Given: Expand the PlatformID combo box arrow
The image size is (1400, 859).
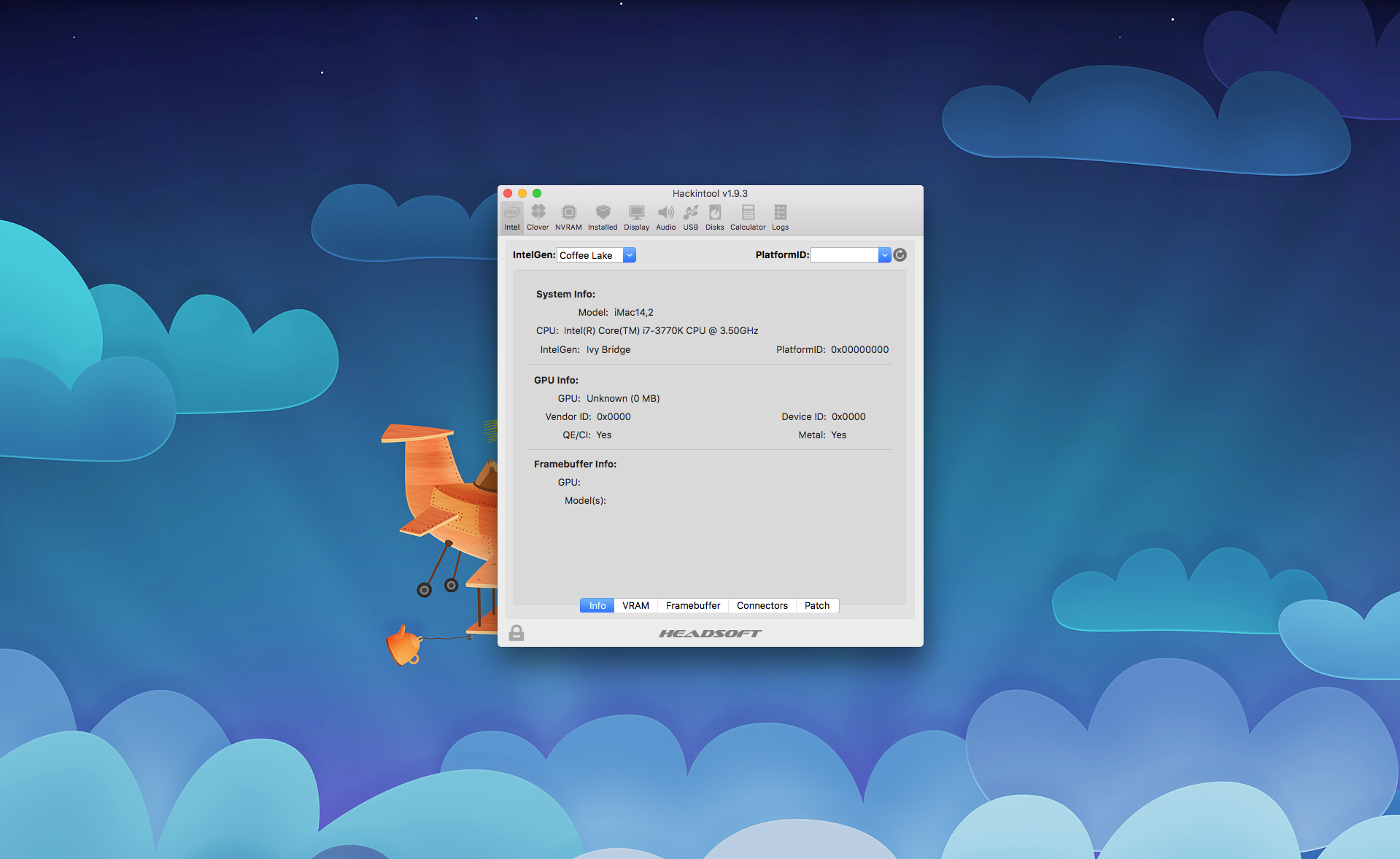Looking at the screenshot, I should pyautogui.click(x=884, y=254).
